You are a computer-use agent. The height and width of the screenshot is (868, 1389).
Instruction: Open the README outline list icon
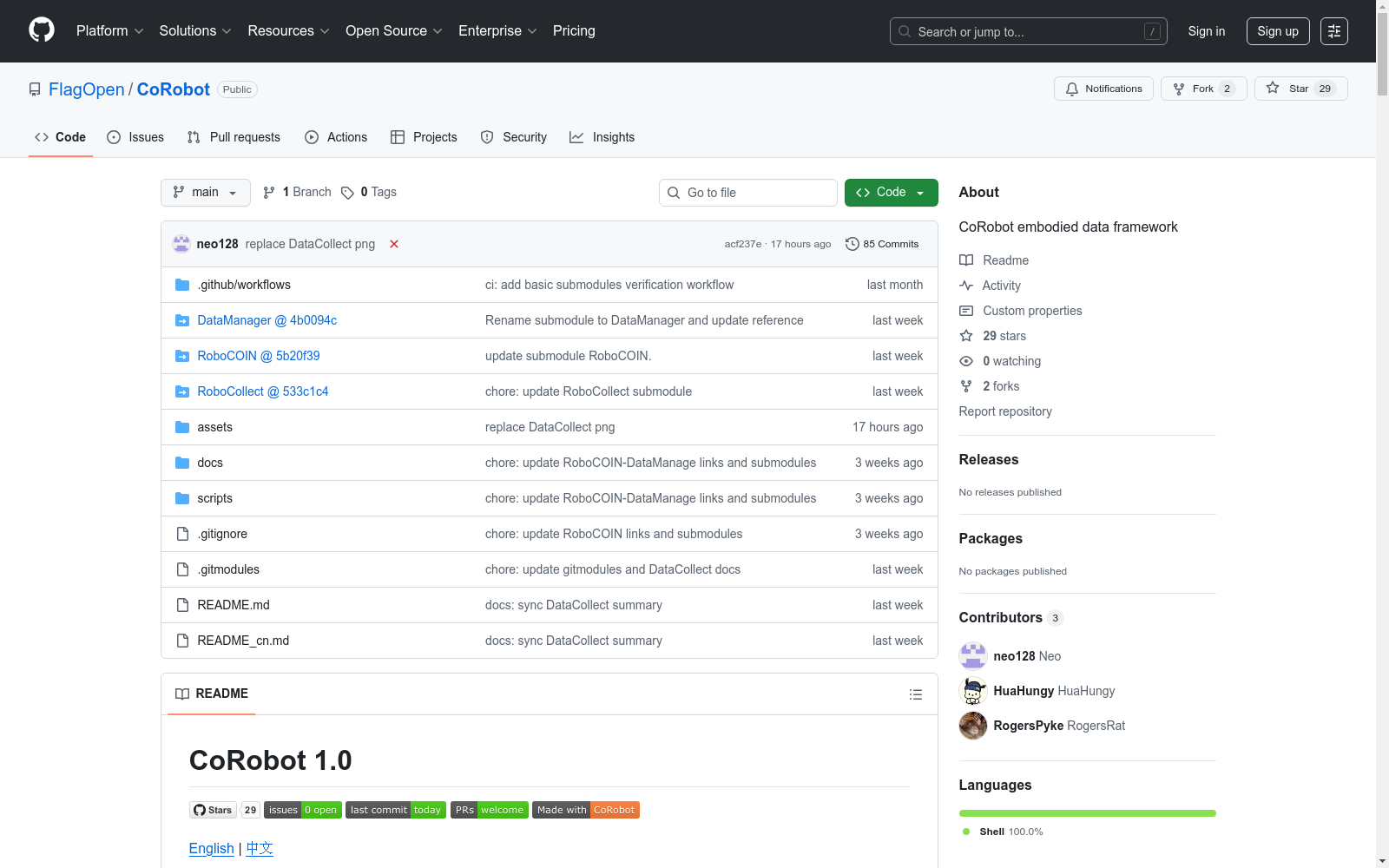point(915,694)
